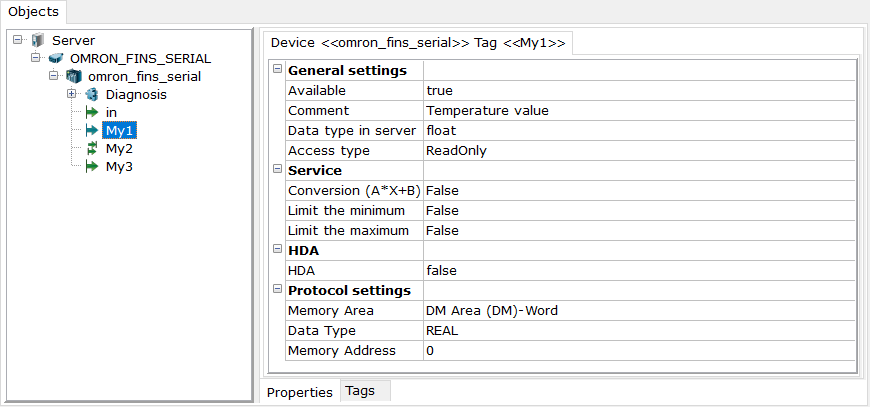Click the Limit the minimum label
The height and width of the screenshot is (407, 870).
click(346, 210)
